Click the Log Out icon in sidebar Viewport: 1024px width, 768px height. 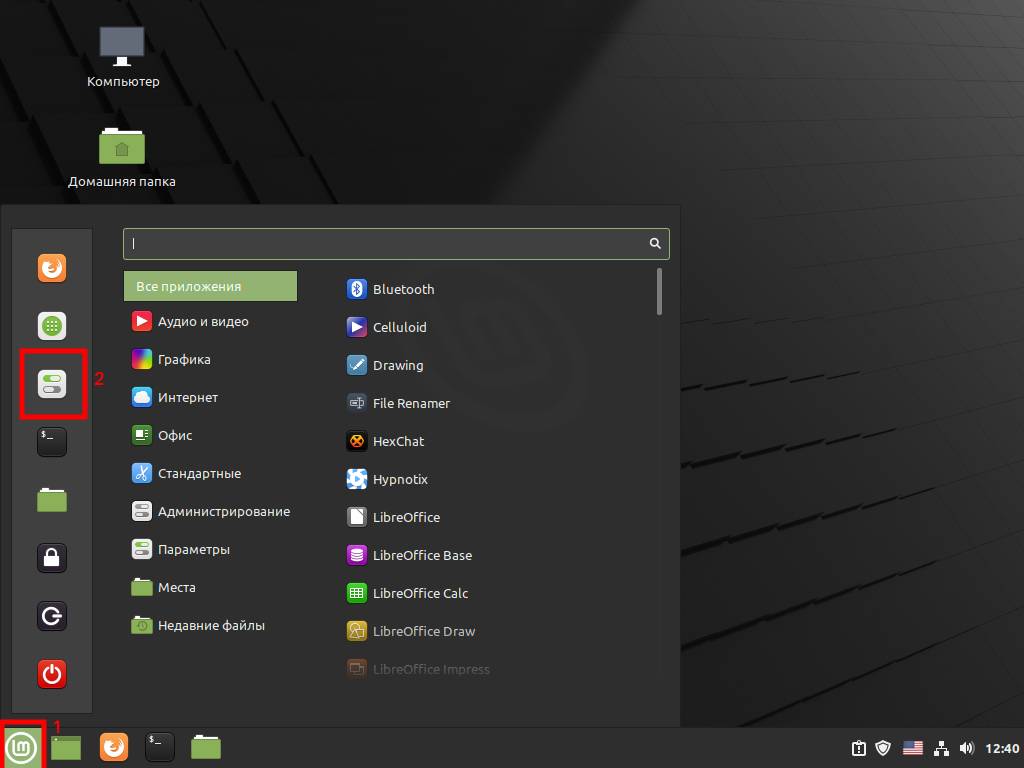(52, 615)
